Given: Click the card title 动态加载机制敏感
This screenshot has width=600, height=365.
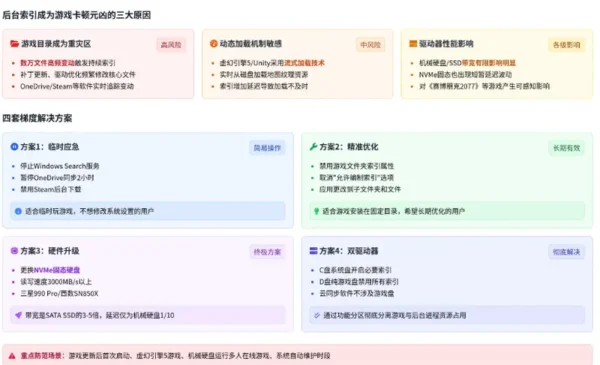Looking at the screenshot, I should click(x=251, y=44).
